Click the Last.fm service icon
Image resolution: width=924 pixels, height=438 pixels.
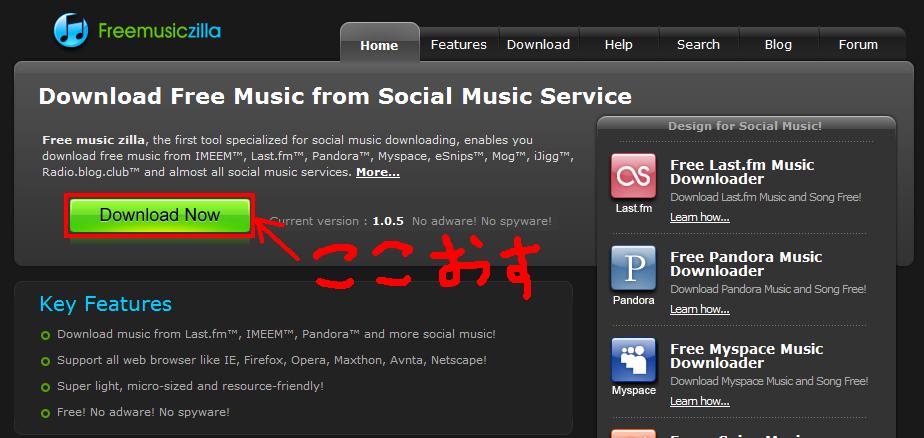pos(633,176)
